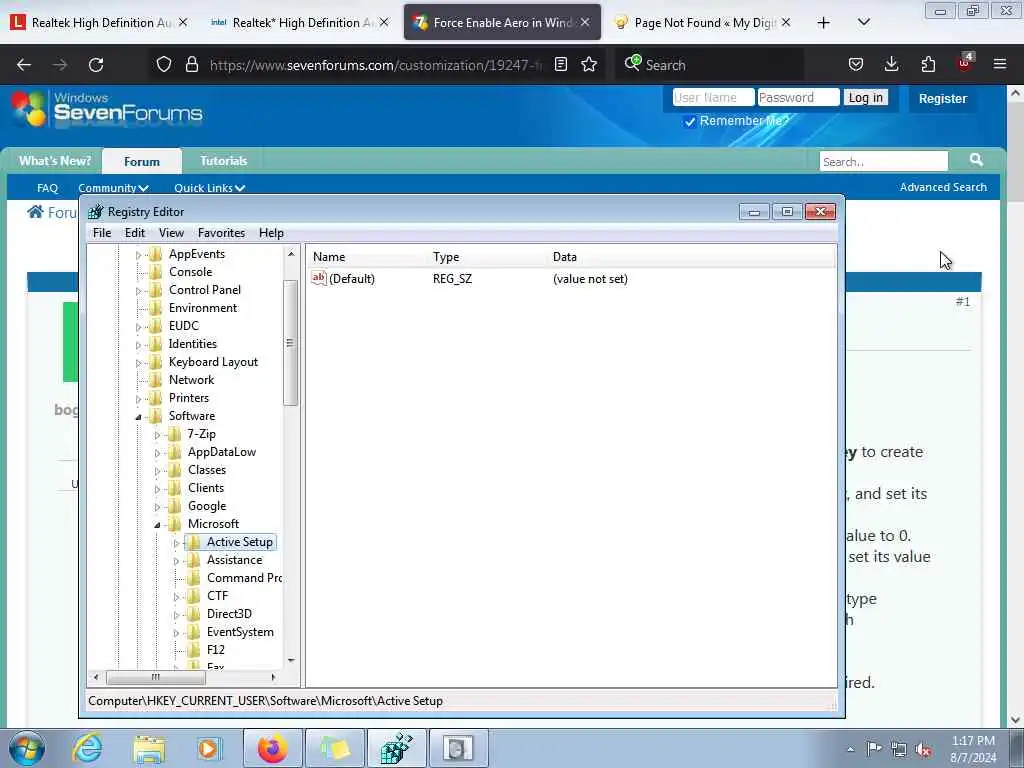This screenshot has width=1024, height=768.
Task: Click the Register button
Action: point(943,99)
